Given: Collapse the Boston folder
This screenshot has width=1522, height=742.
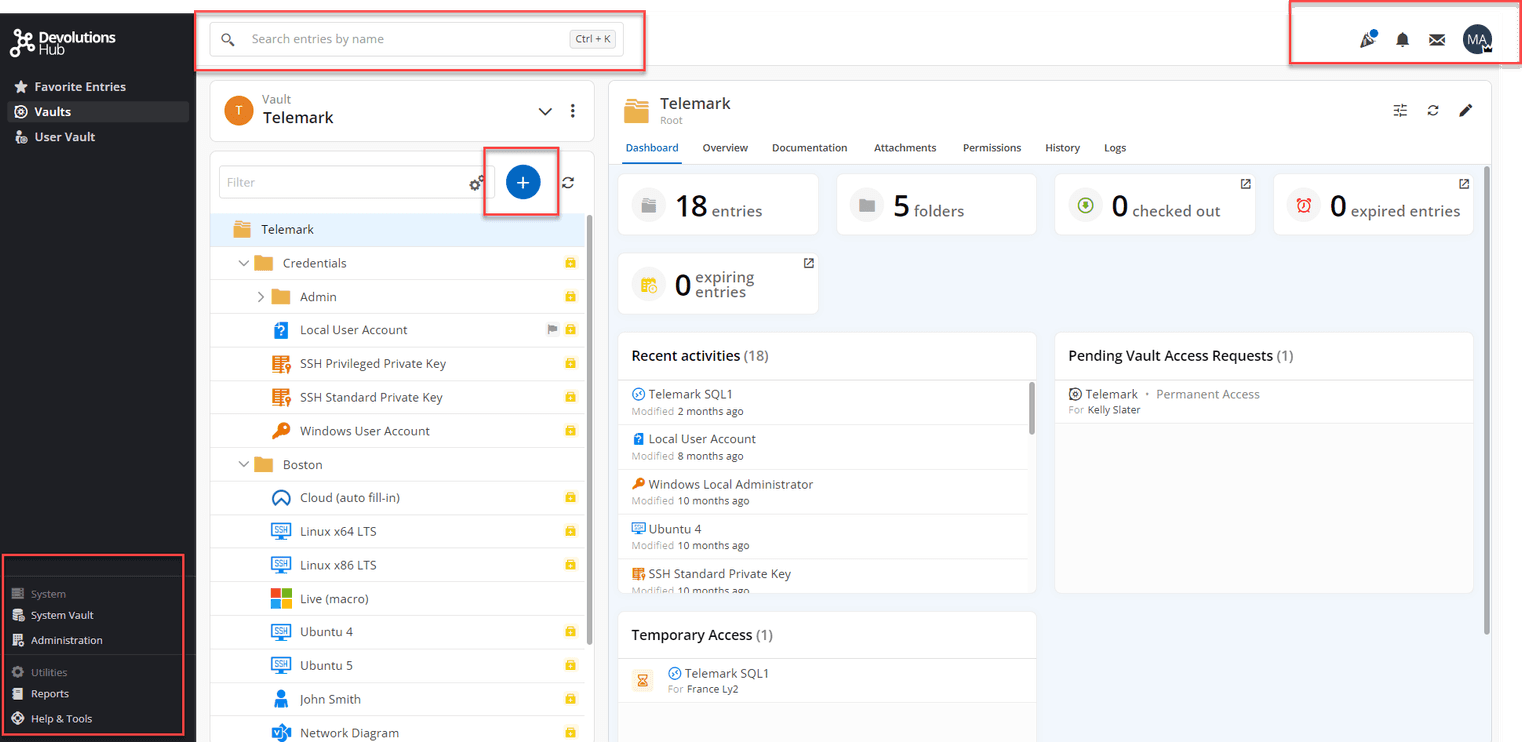Looking at the screenshot, I should click(243, 465).
